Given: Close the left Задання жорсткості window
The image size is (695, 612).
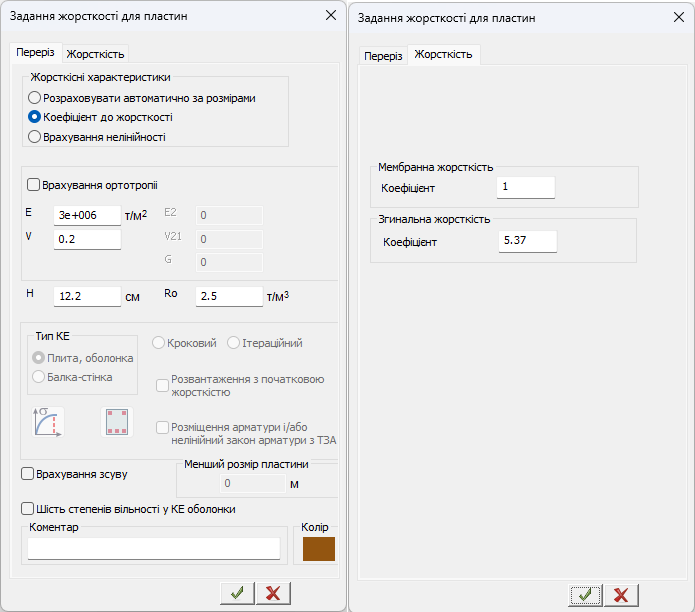Looking at the screenshot, I should point(331,16).
